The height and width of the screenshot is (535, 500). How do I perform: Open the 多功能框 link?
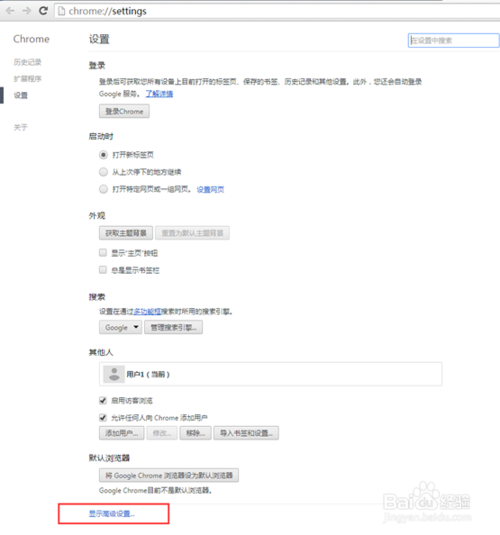[147, 312]
